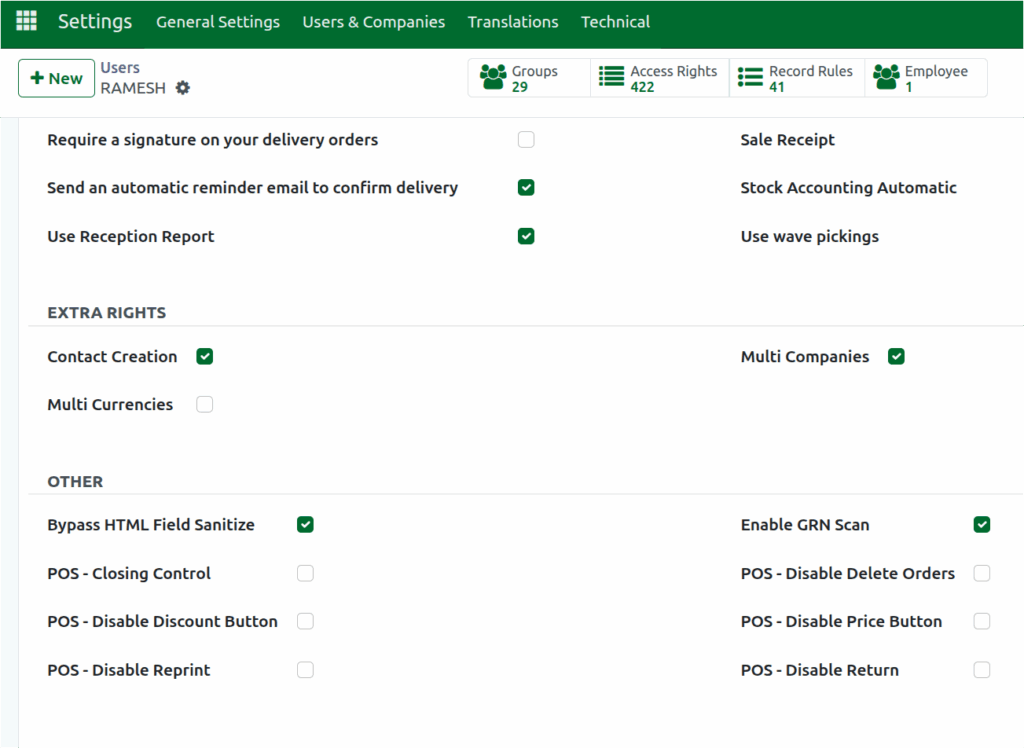
Task: Click the Employee smart button icon
Action: [885, 77]
